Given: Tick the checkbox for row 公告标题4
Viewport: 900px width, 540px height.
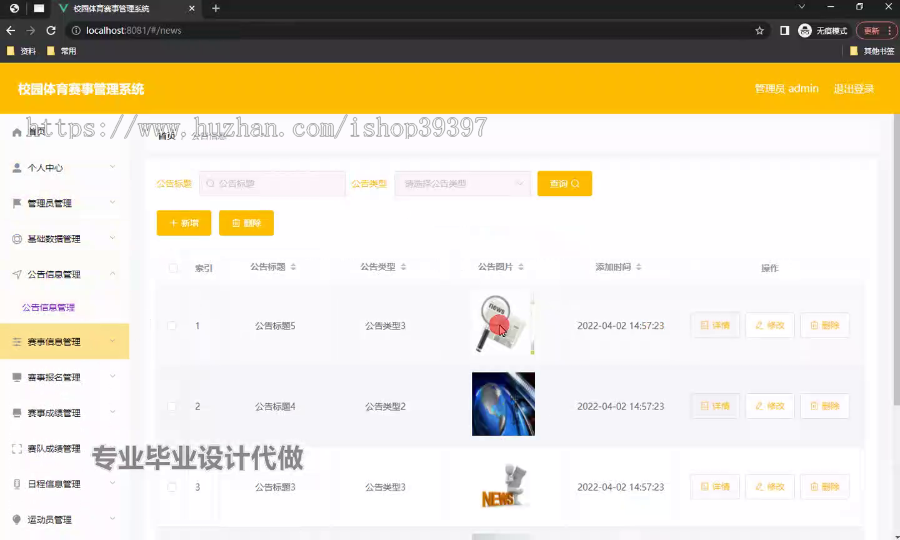Looking at the screenshot, I should point(172,406).
